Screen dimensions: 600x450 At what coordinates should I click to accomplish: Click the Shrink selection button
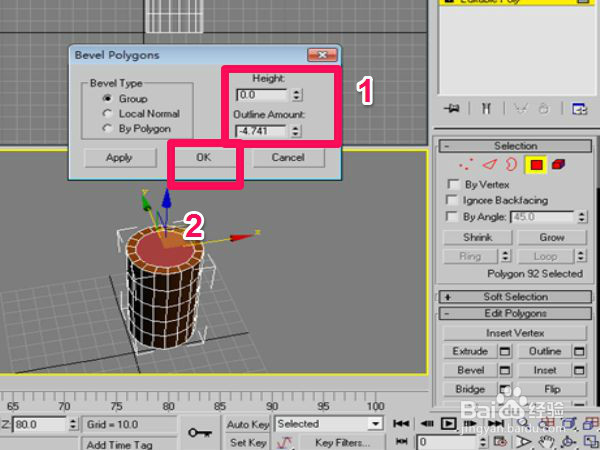[478, 237]
